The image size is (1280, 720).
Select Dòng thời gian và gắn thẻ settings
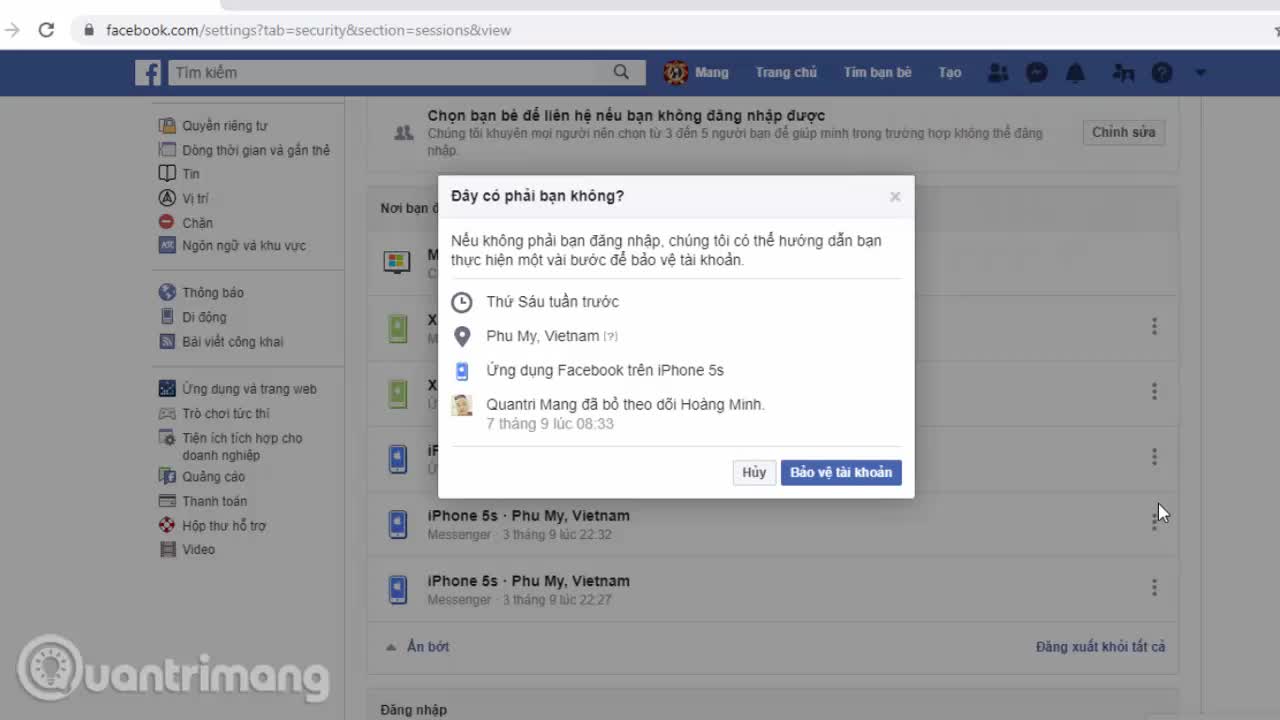tap(256, 150)
